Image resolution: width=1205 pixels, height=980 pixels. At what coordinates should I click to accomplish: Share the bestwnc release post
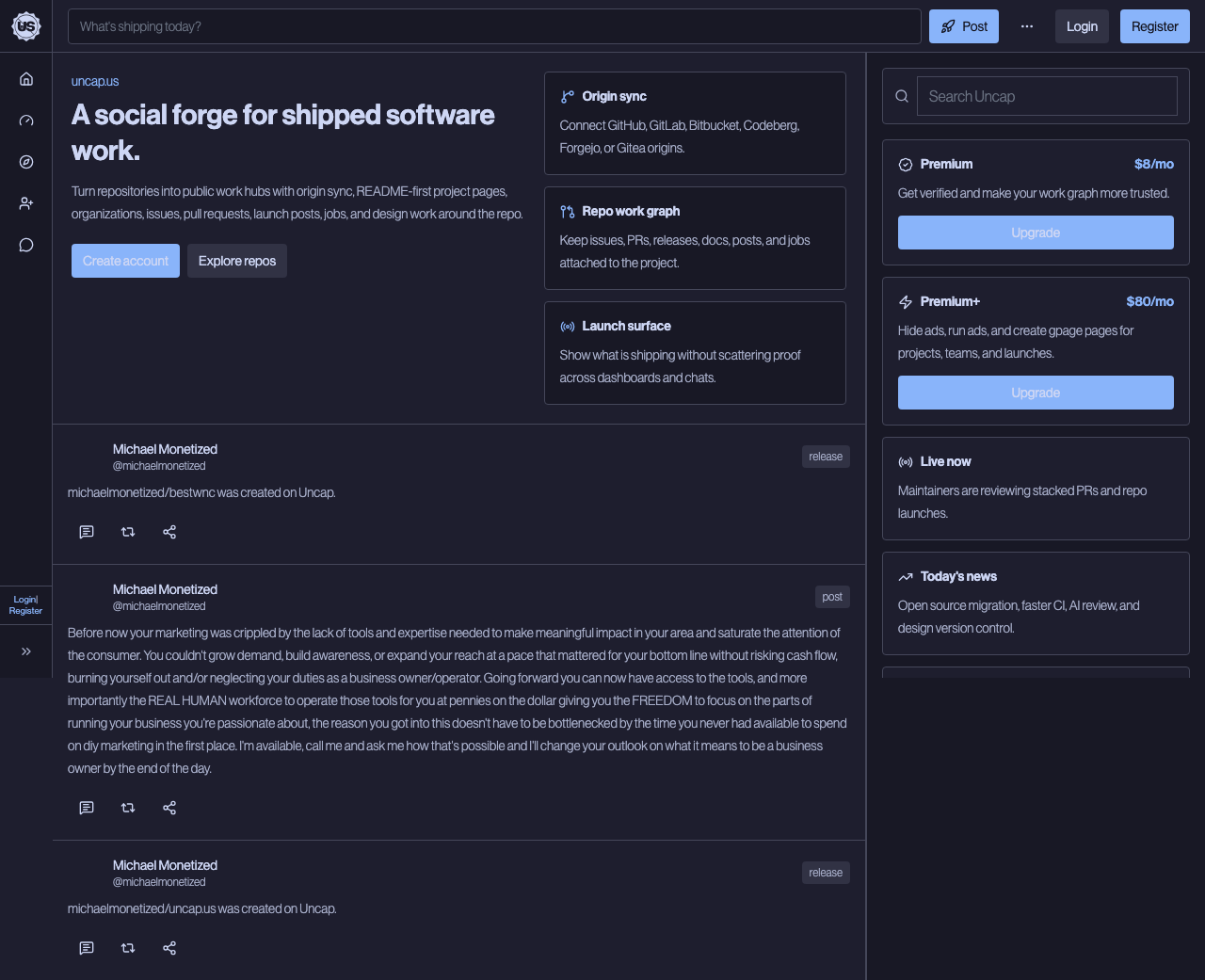169,532
